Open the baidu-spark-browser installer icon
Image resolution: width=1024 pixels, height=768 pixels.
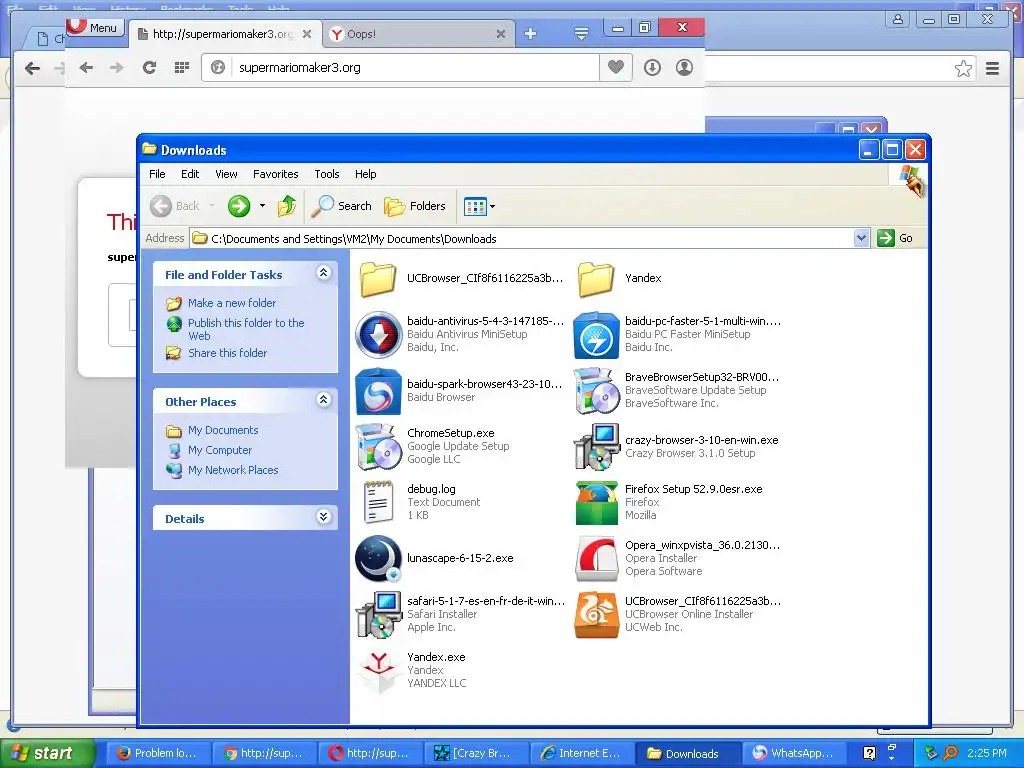pyautogui.click(x=378, y=391)
